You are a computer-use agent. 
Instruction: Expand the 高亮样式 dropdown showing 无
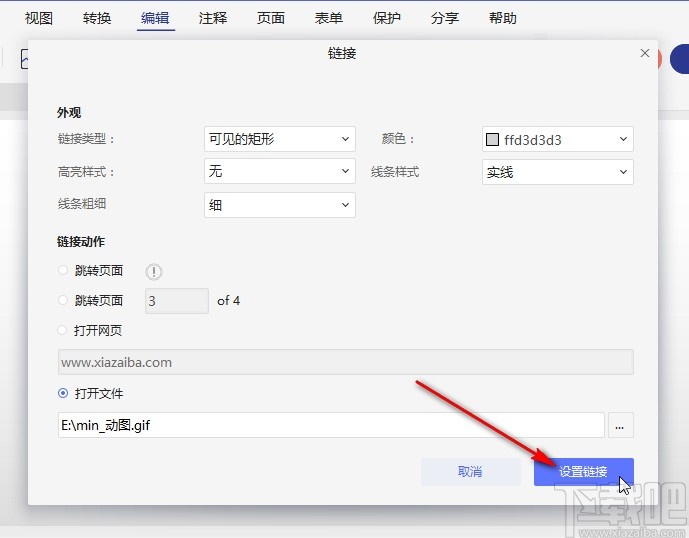pyautogui.click(x=279, y=171)
